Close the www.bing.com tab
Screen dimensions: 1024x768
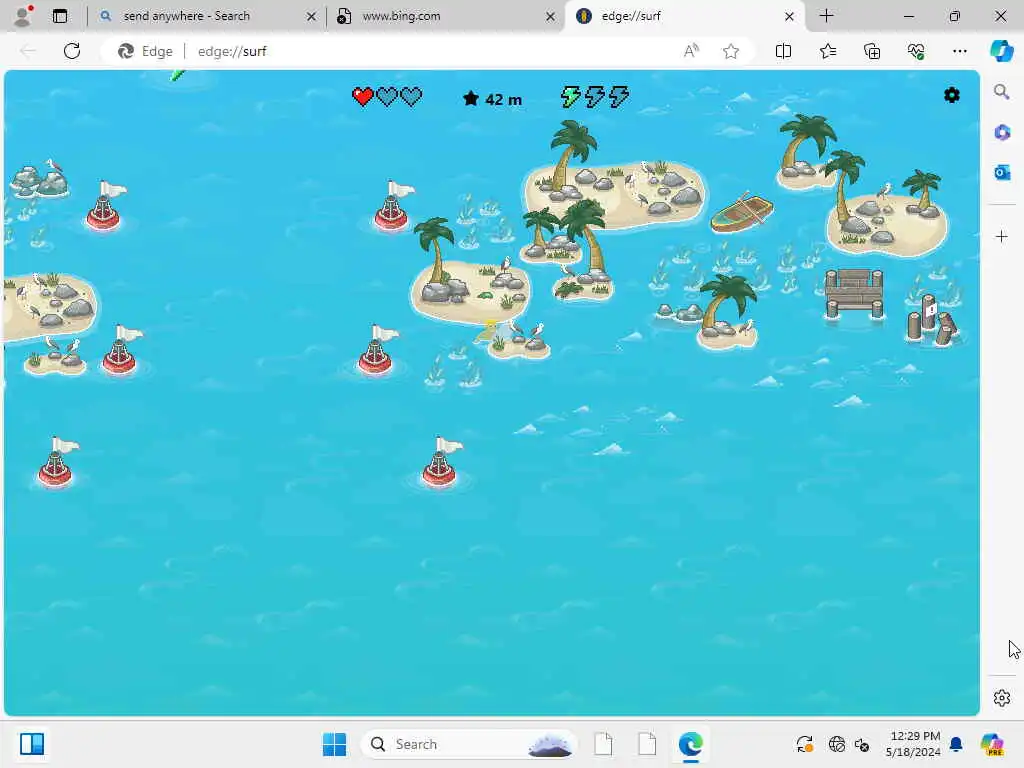click(x=551, y=16)
